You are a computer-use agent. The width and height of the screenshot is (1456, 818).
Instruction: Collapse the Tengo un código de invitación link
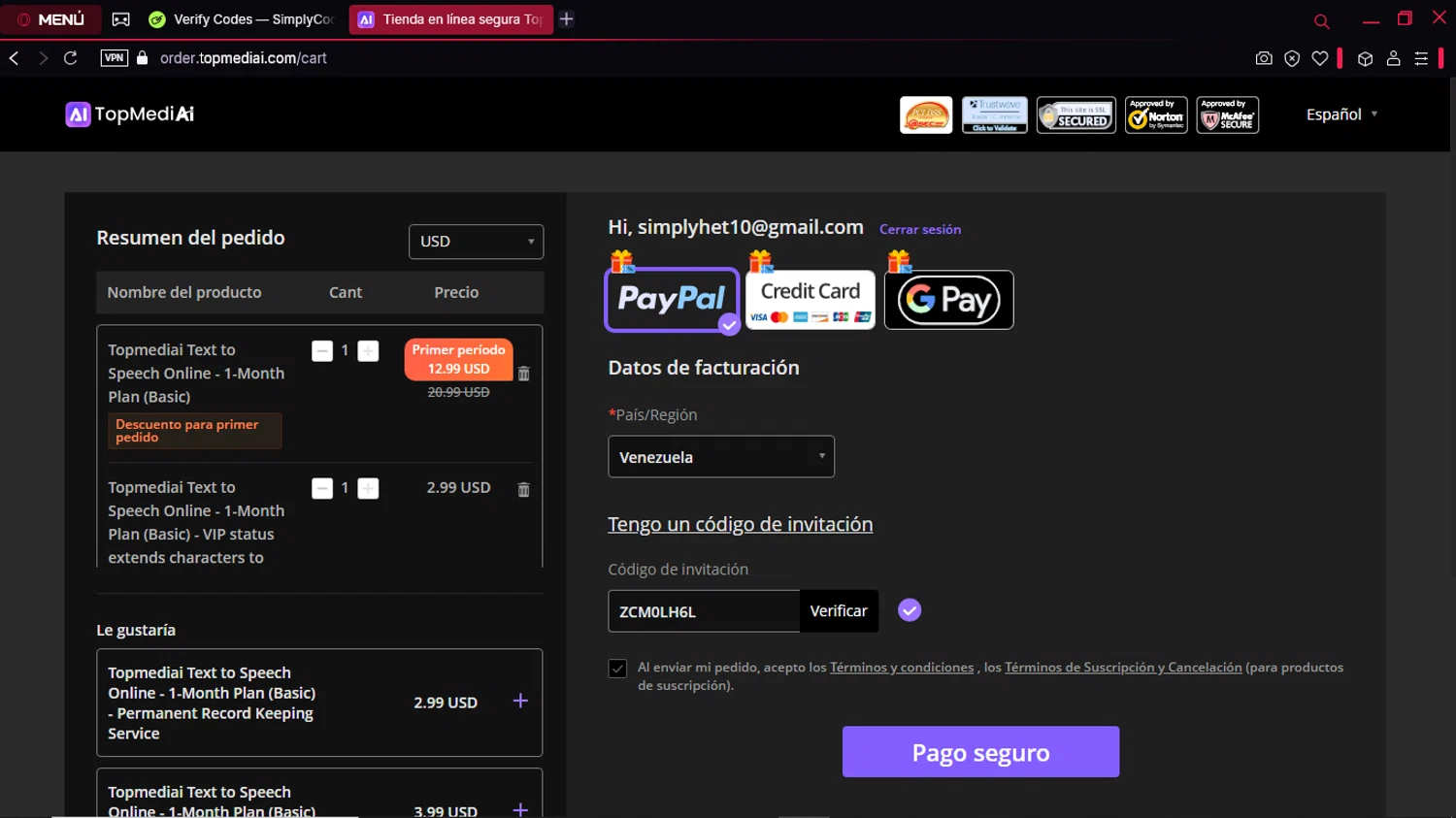[x=740, y=524]
